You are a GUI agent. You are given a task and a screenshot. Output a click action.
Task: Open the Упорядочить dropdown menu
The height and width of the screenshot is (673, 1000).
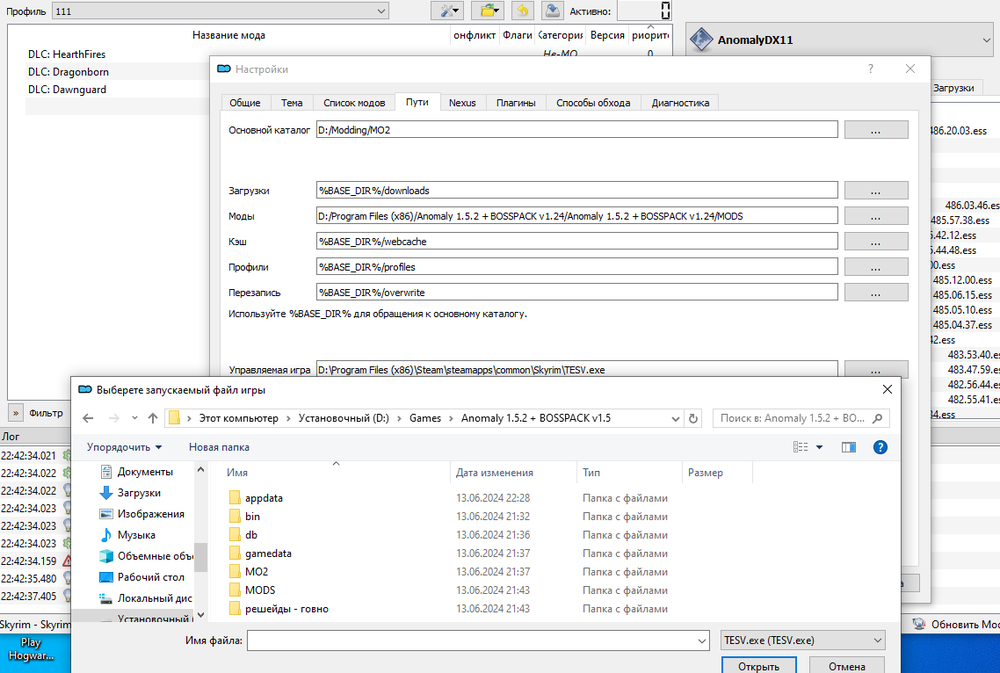124,447
